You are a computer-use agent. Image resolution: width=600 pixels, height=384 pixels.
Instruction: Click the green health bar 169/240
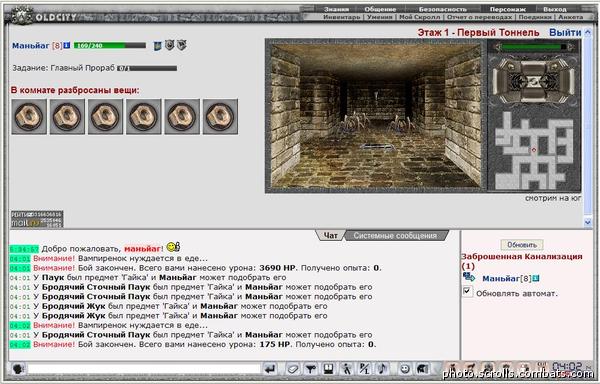110,46
